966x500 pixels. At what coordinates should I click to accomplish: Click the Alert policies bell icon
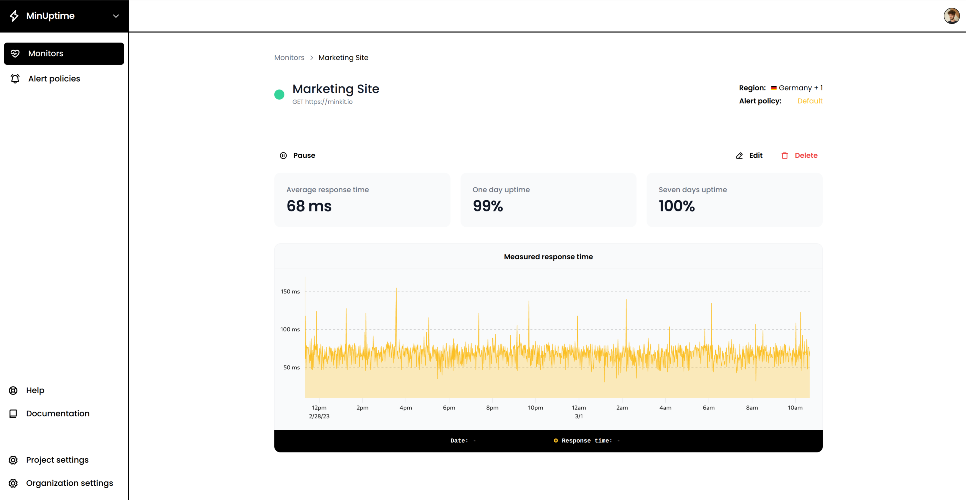click(15, 78)
